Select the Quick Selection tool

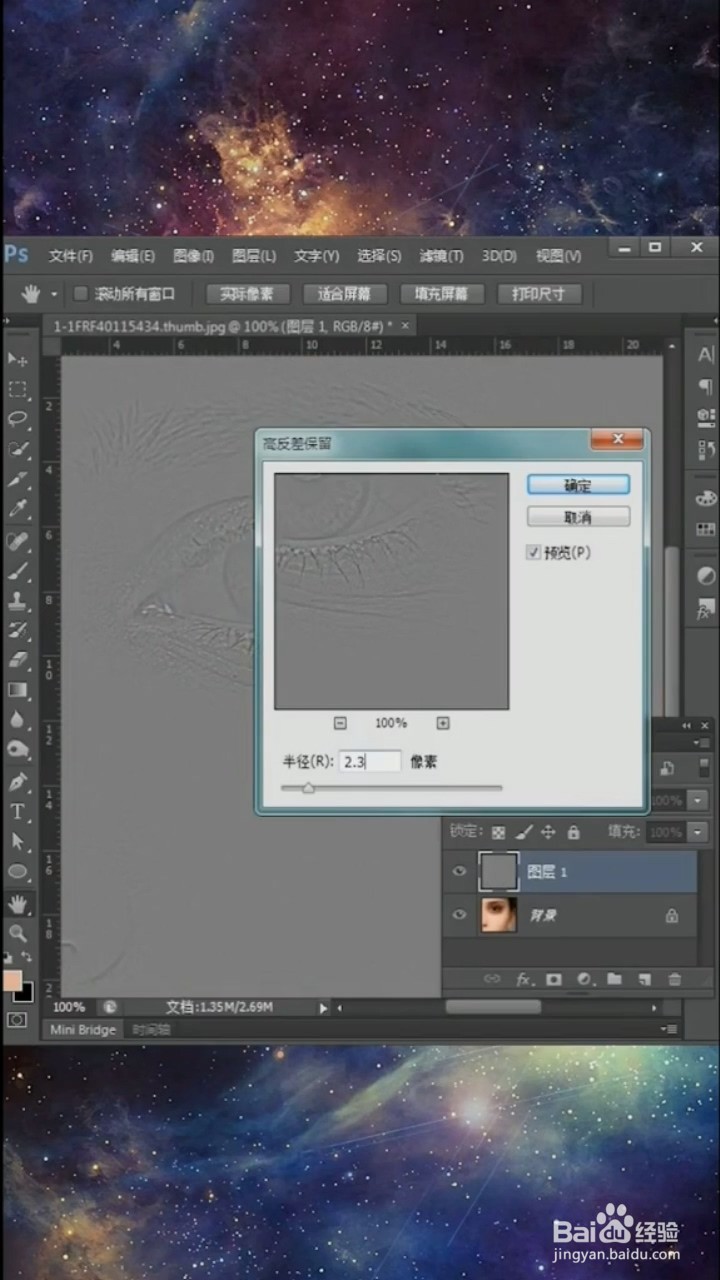(18, 449)
